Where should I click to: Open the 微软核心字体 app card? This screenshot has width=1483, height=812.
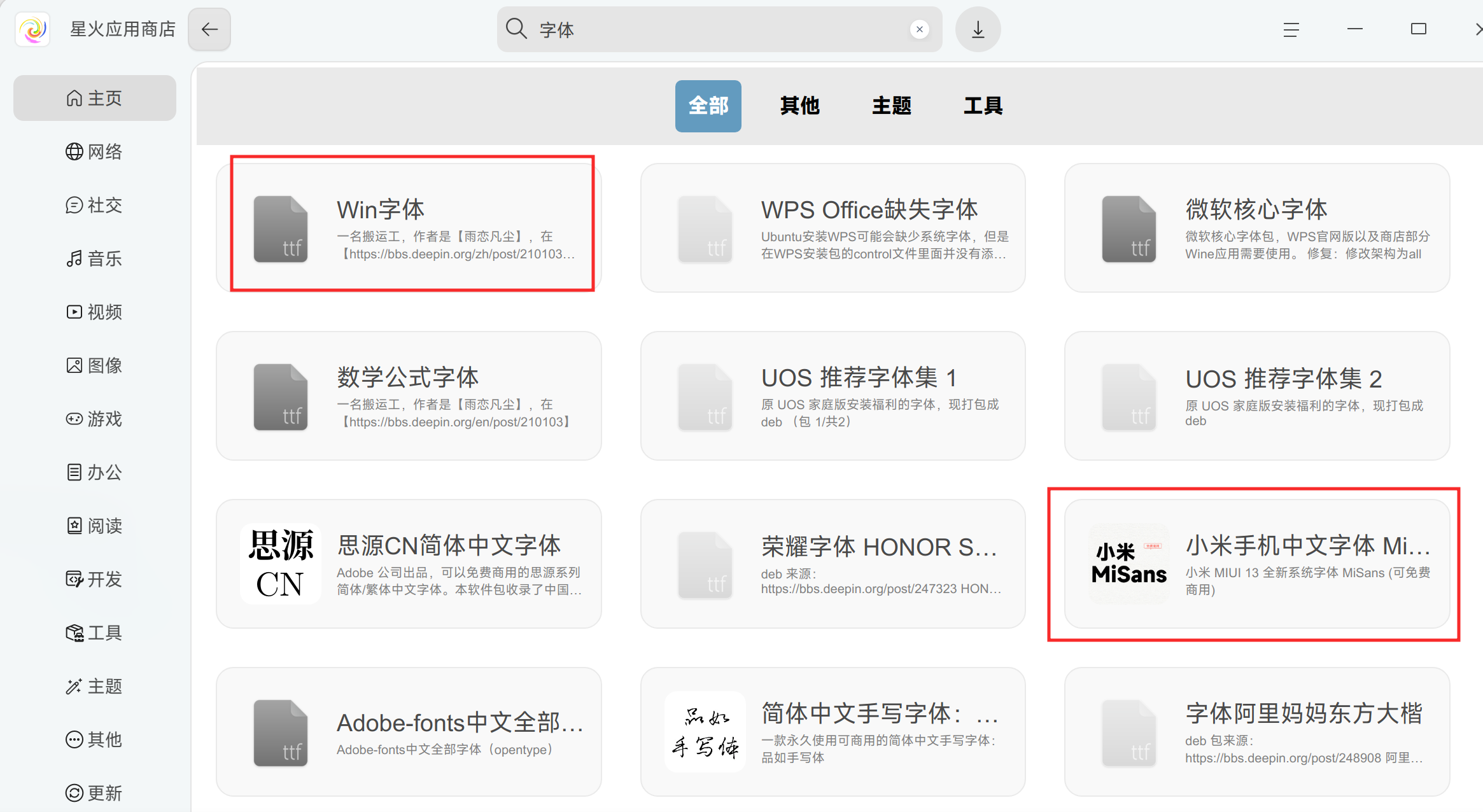tap(1257, 228)
